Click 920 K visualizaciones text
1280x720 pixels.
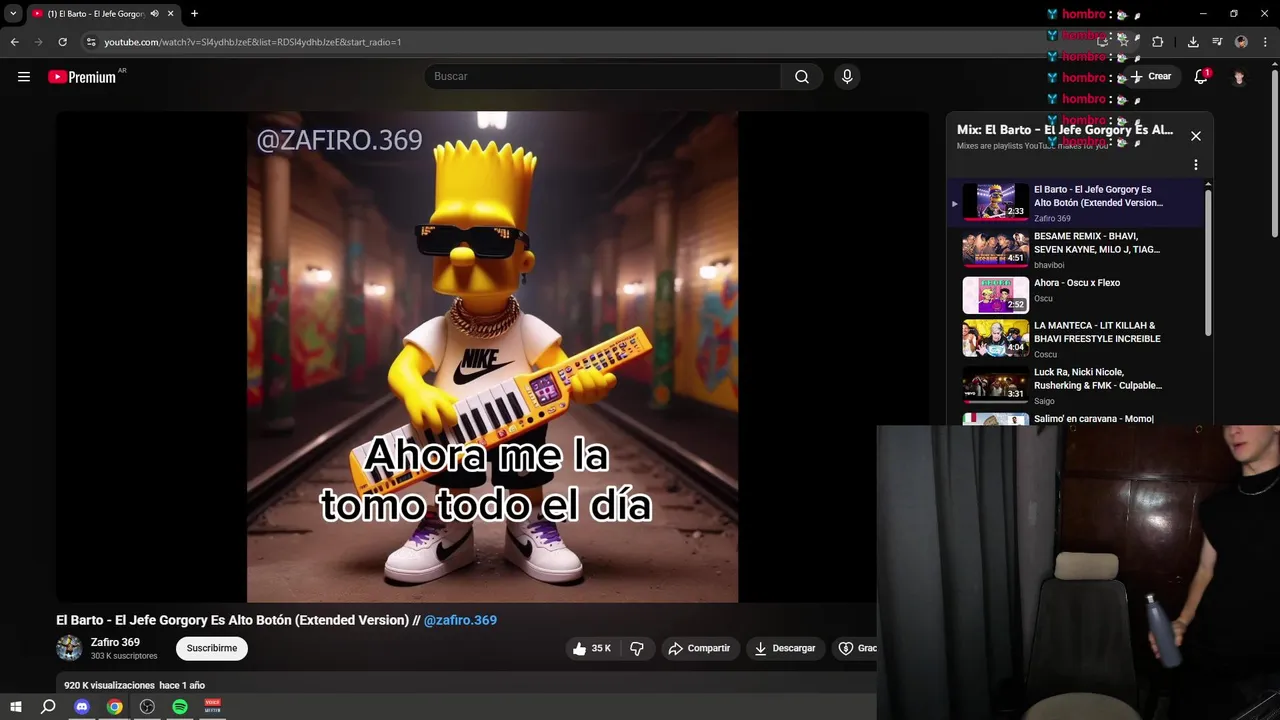point(109,685)
